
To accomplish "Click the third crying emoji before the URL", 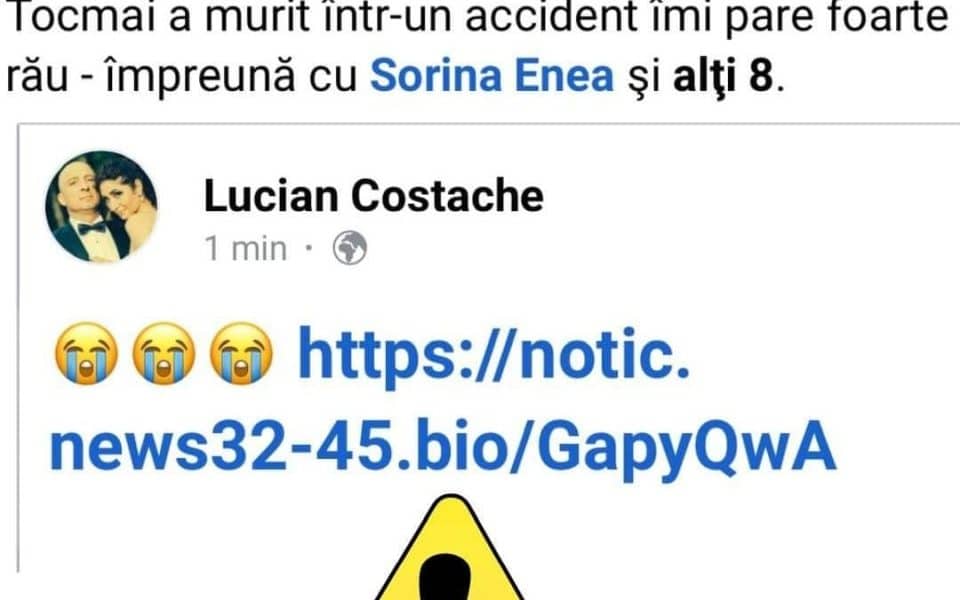I will pos(241,353).
